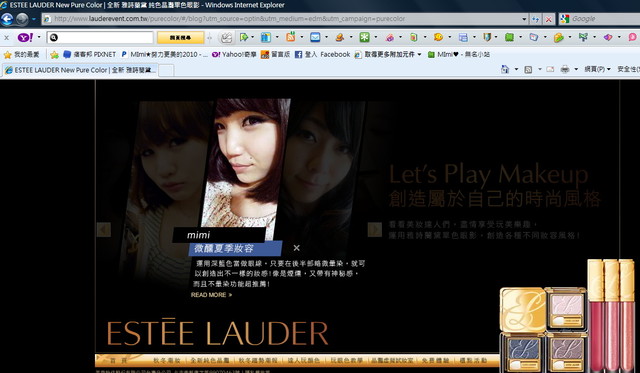Click the next arrow on the carousel
Screen dimensions: 640x373
click(x=374, y=230)
